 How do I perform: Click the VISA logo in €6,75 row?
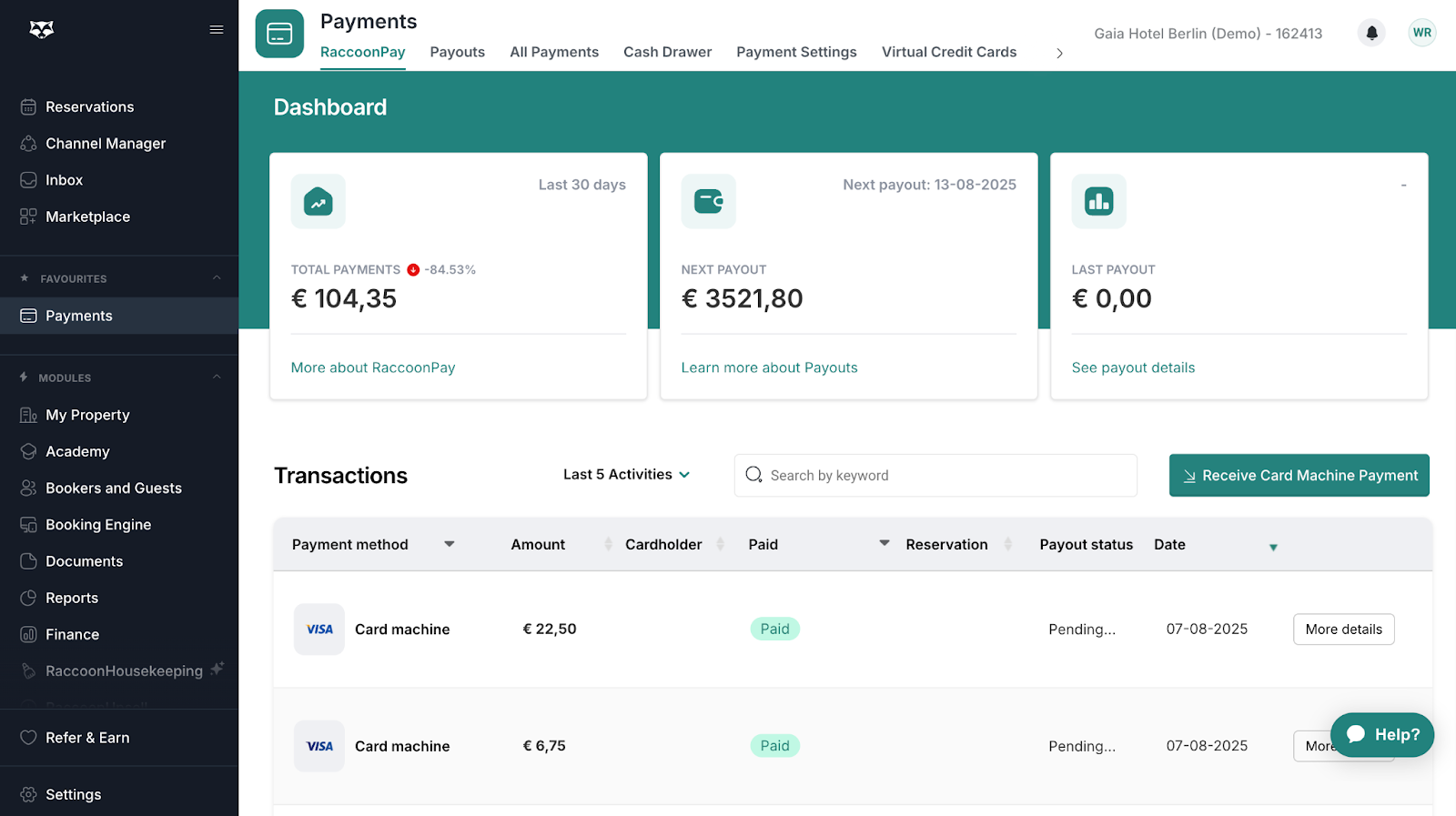(319, 746)
